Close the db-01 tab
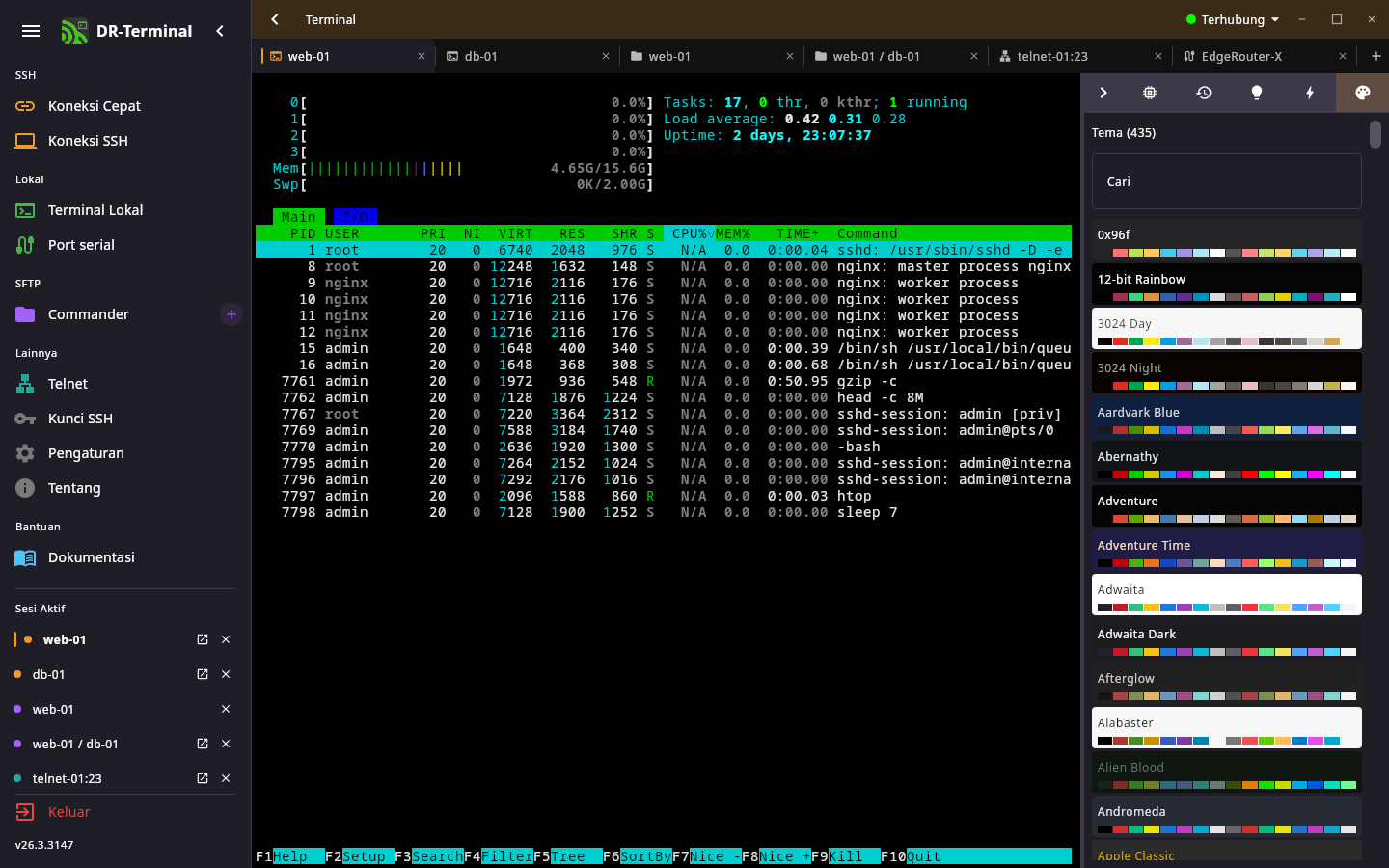Image resolution: width=1389 pixels, height=868 pixels. pos(606,56)
